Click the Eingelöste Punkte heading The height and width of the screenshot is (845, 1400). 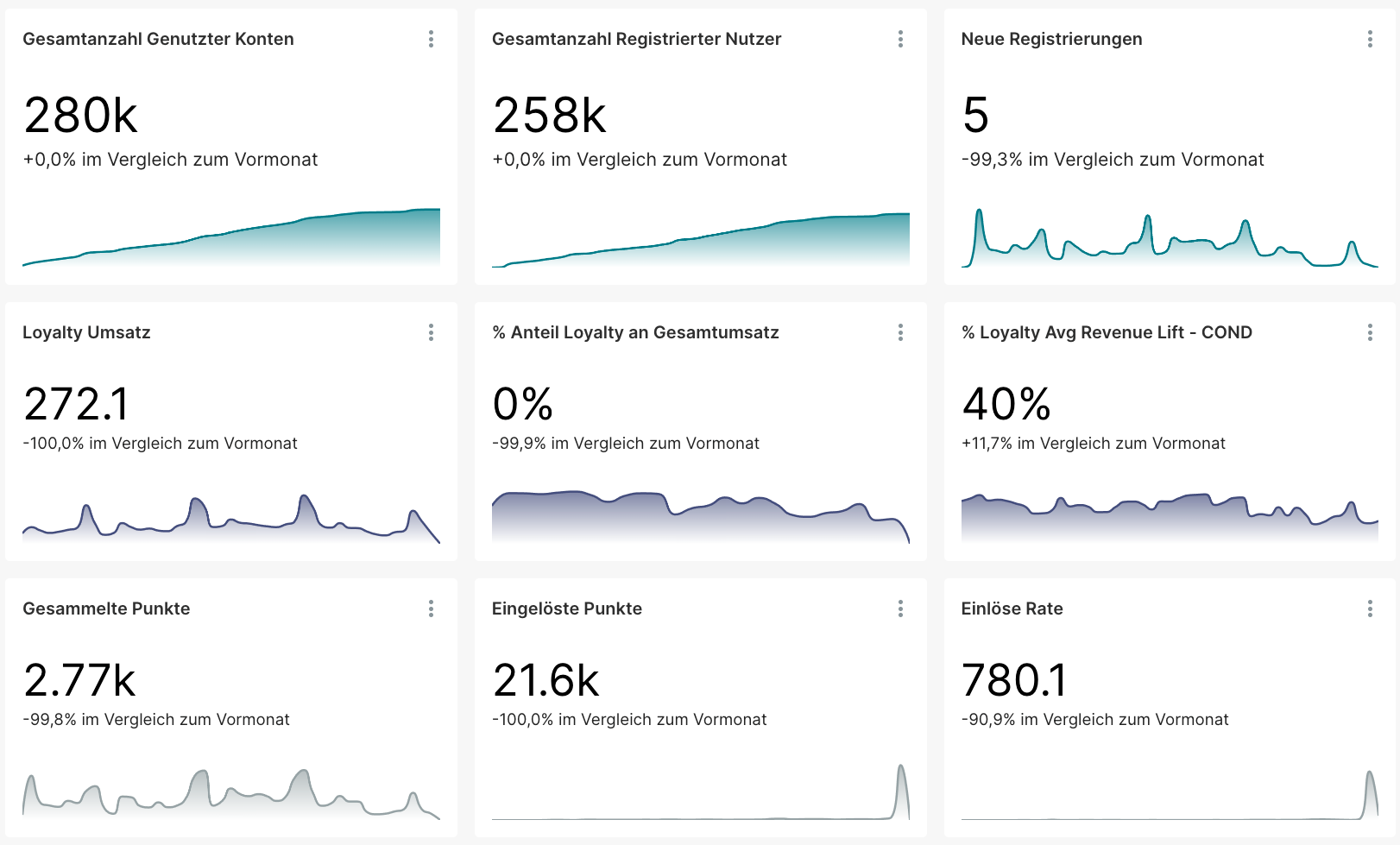point(566,609)
